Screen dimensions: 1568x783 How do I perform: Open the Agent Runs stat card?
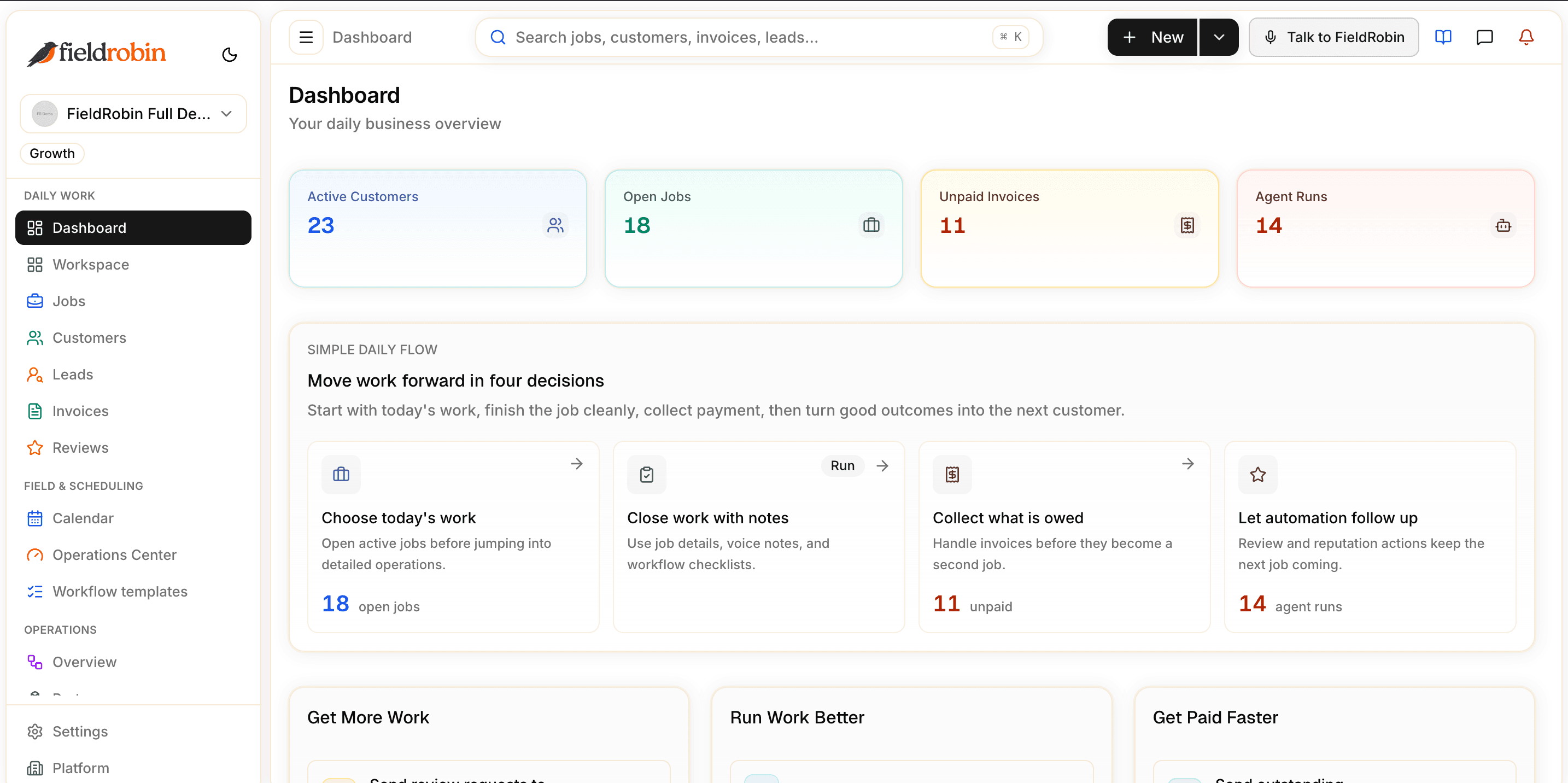[x=1385, y=229]
